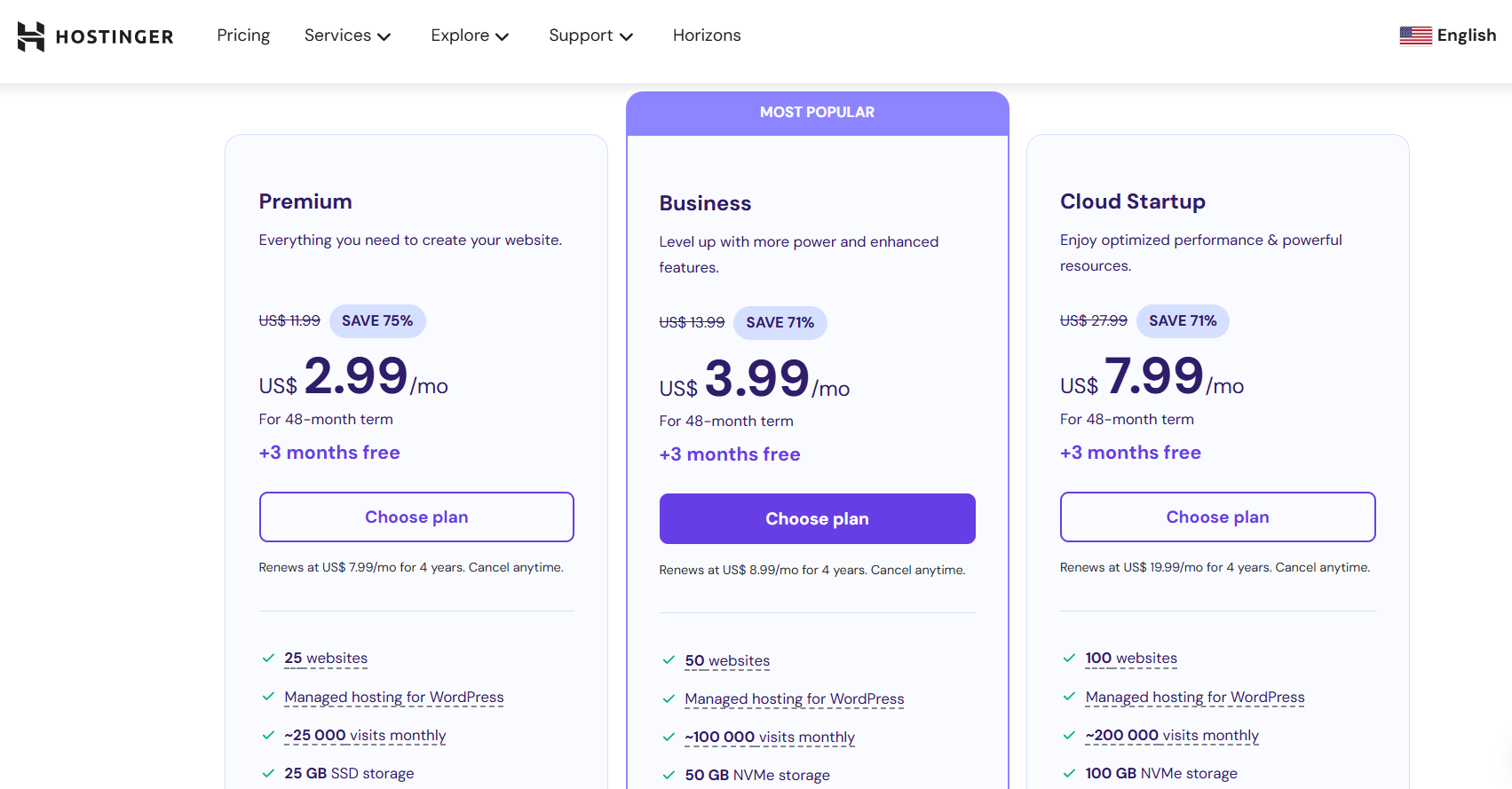Click the Premium '25 websites' feature link
This screenshot has width=1512, height=789.
pos(326,658)
